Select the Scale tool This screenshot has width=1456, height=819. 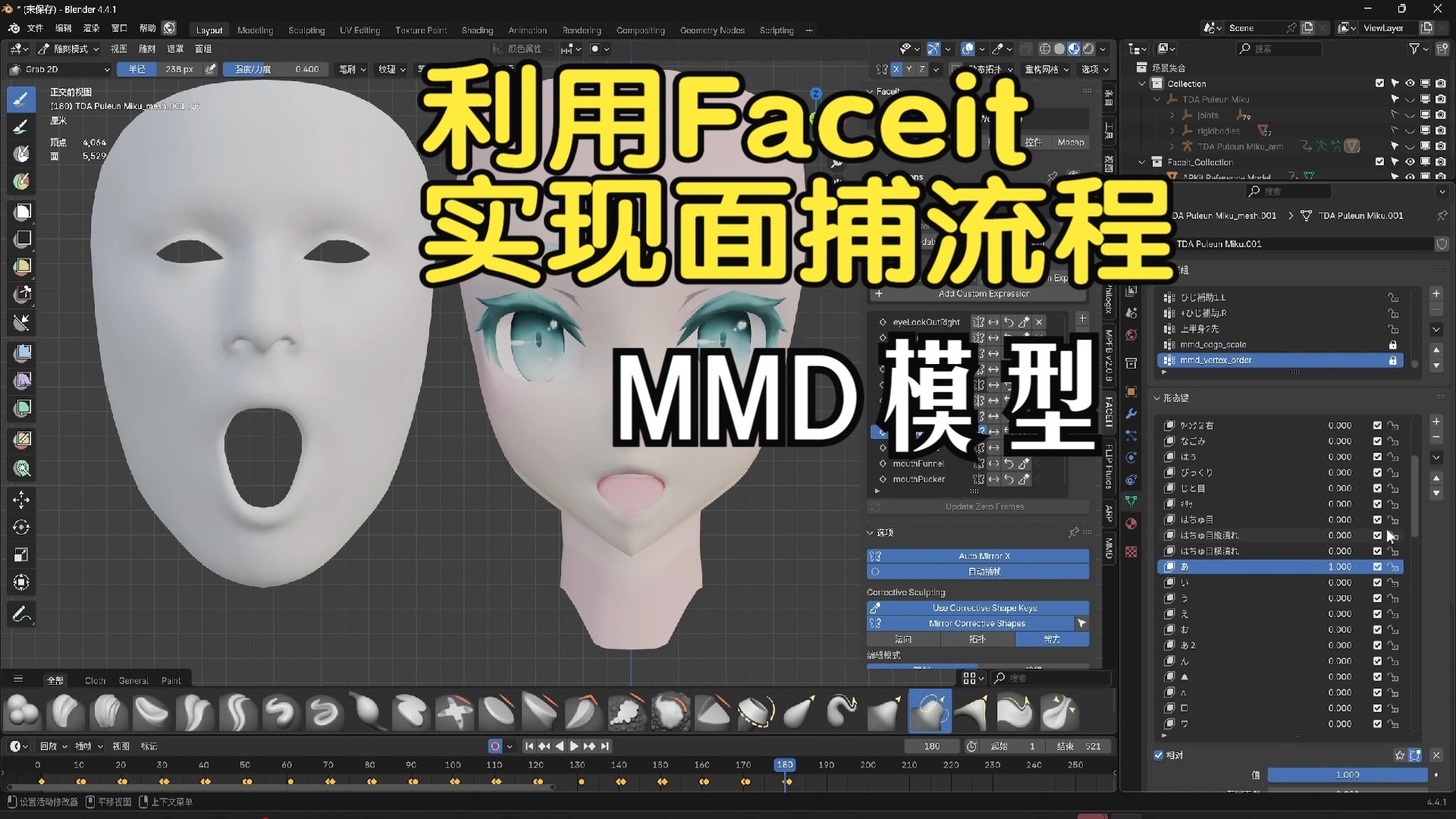(21, 554)
